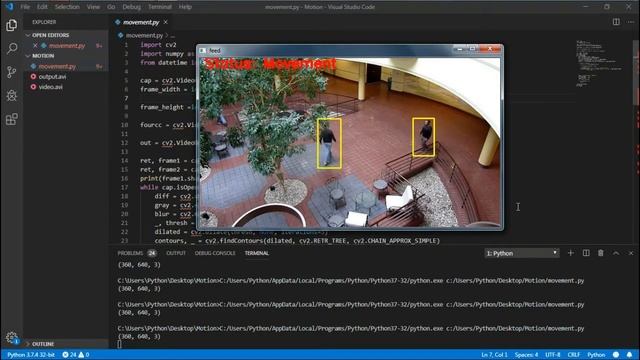This screenshot has height=360, width=640.
Task: Open the Edit menu
Action: tap(42, 7)
